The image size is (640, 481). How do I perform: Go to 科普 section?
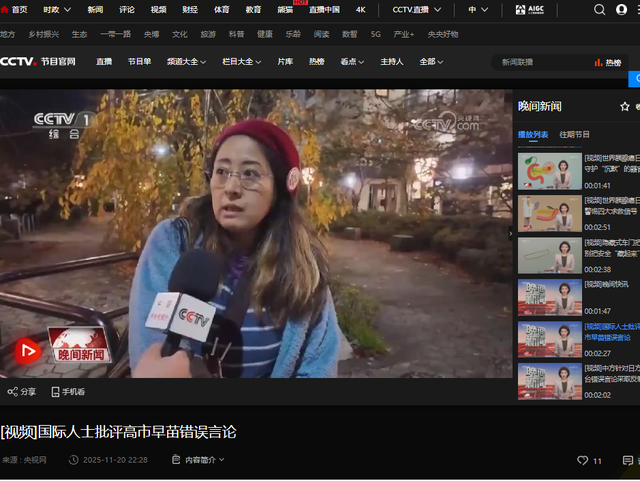point(236,34)
